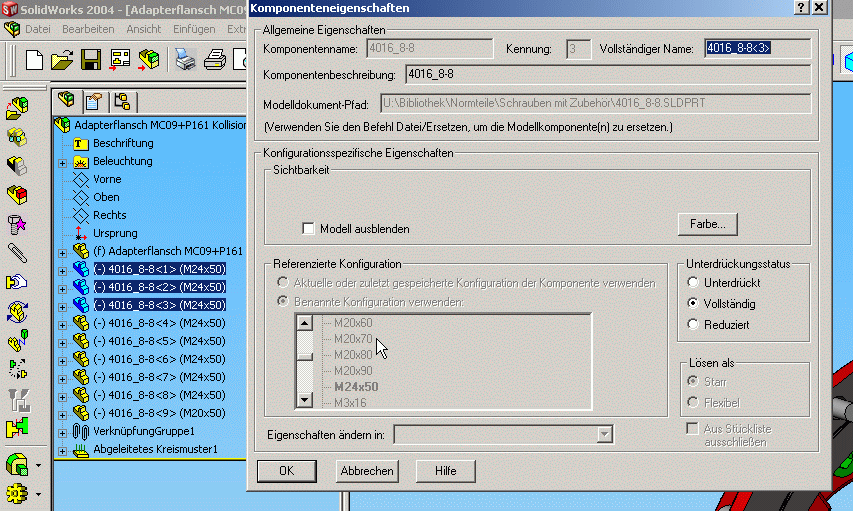The image size is (853, 511).
Task: Select the Reduziert radio button
Action: click(693, 324)
